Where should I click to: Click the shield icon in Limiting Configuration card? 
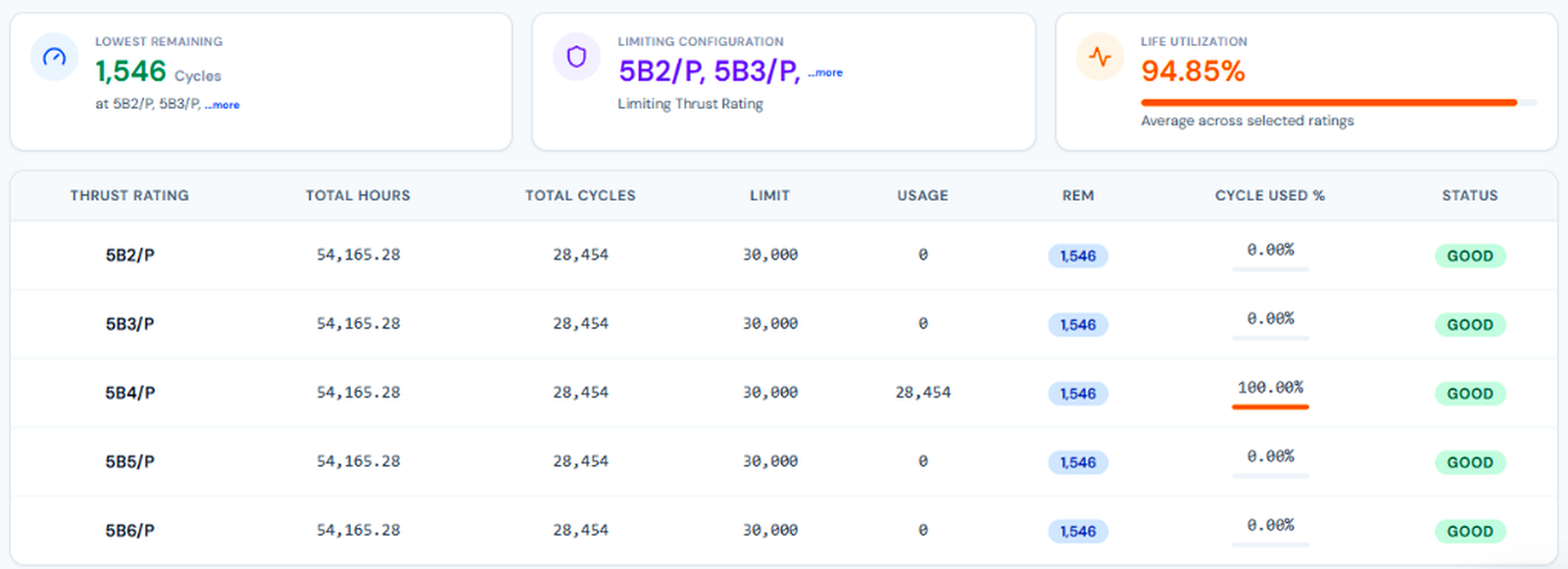(576, 57)
